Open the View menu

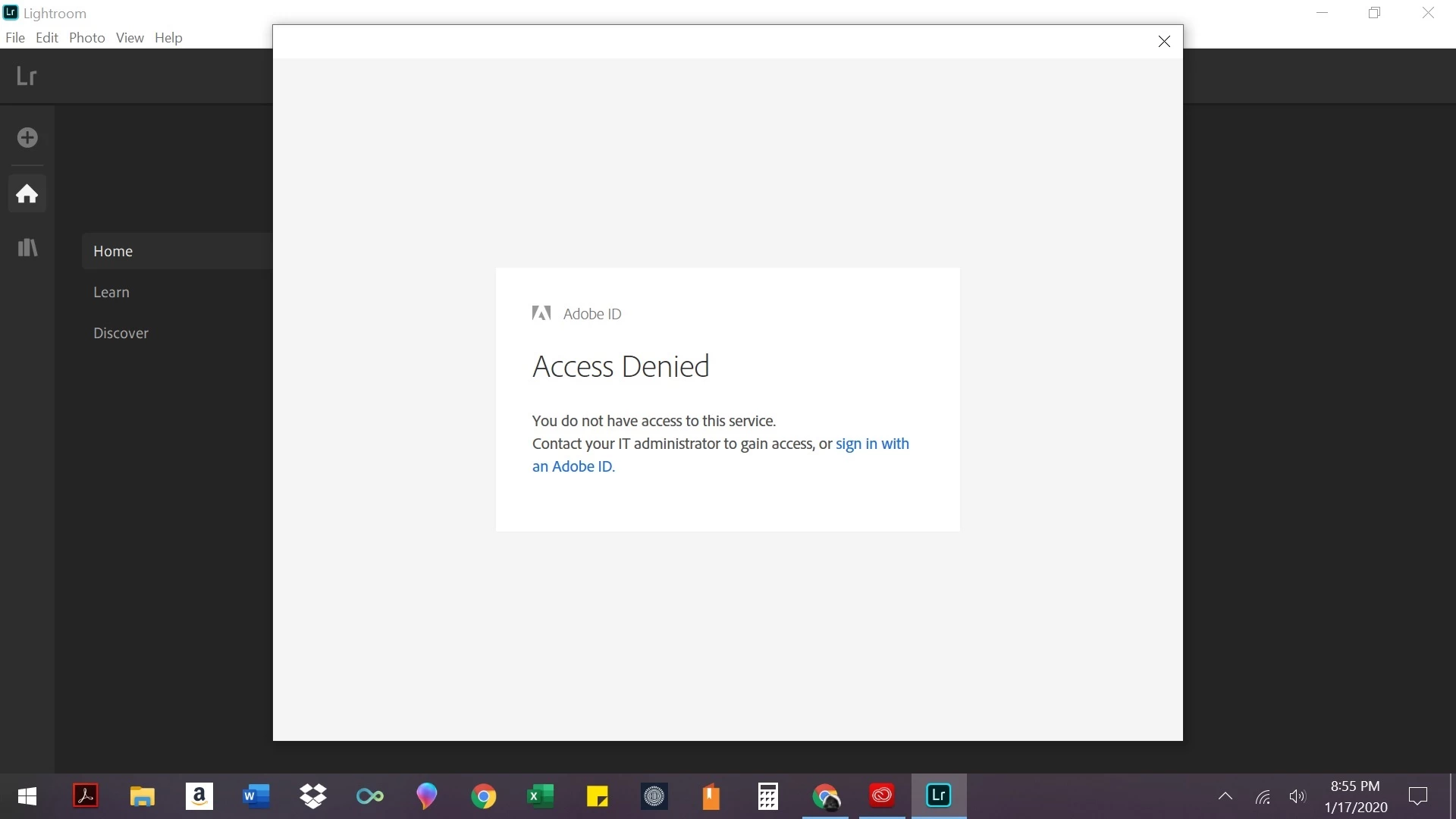[130, 38]
